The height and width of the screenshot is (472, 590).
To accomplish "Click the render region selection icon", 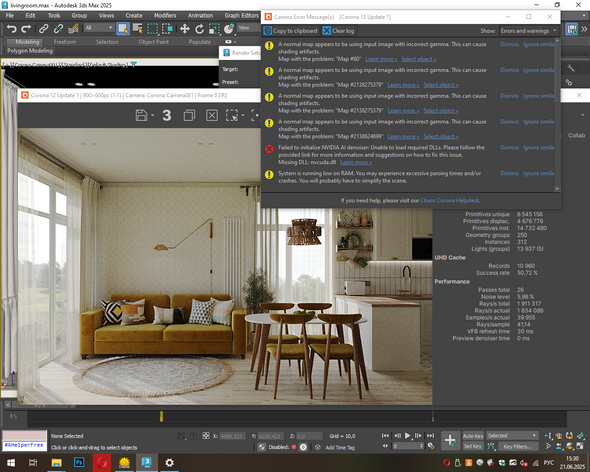I will [232, 115].
